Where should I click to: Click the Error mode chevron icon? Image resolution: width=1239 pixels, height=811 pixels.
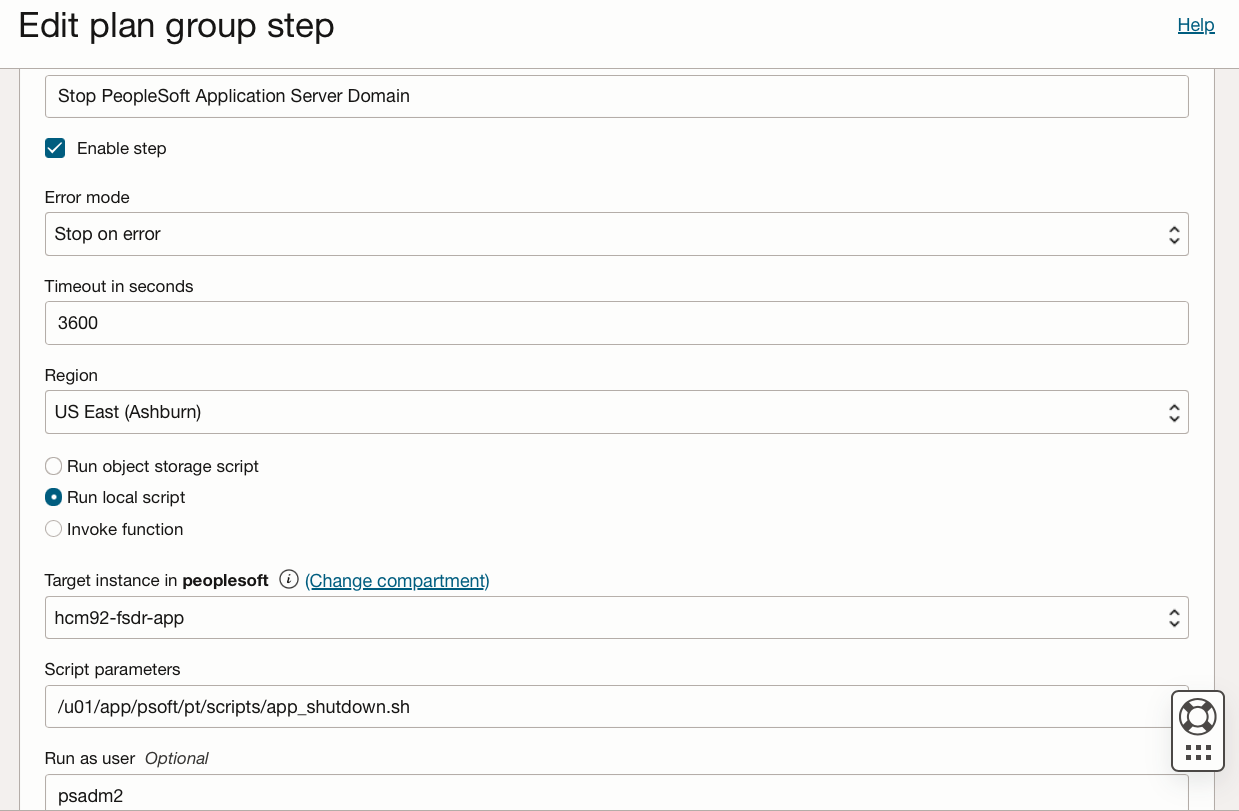[1174, 233]
